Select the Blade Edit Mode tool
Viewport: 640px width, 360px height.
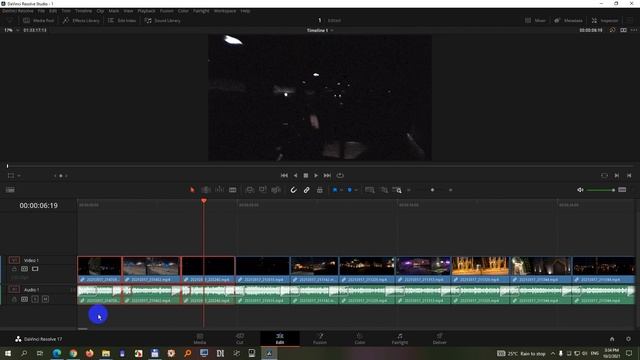tap(233, 190)
